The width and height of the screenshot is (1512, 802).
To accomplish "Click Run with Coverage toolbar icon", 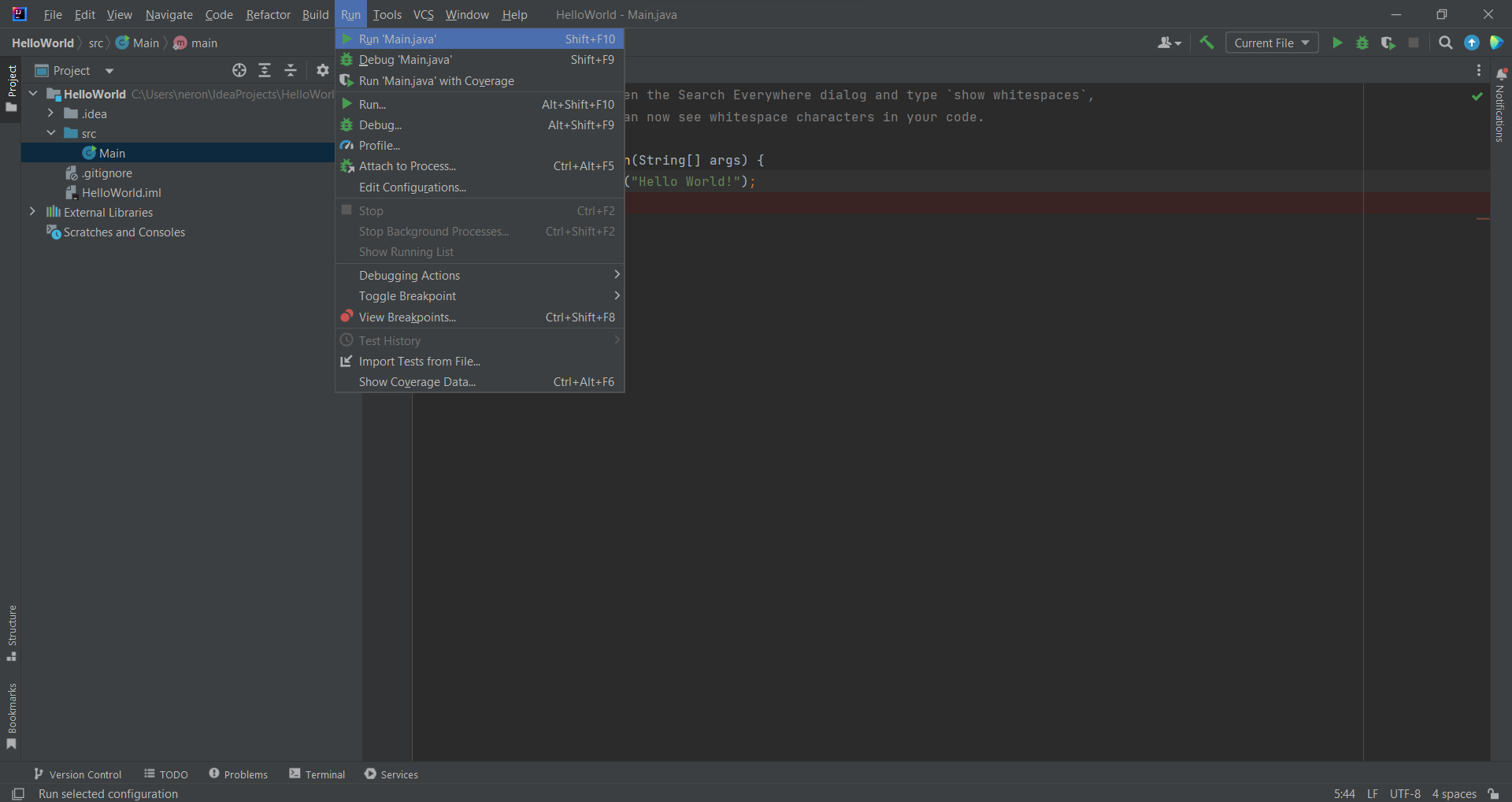I will tap(1388, 43).
